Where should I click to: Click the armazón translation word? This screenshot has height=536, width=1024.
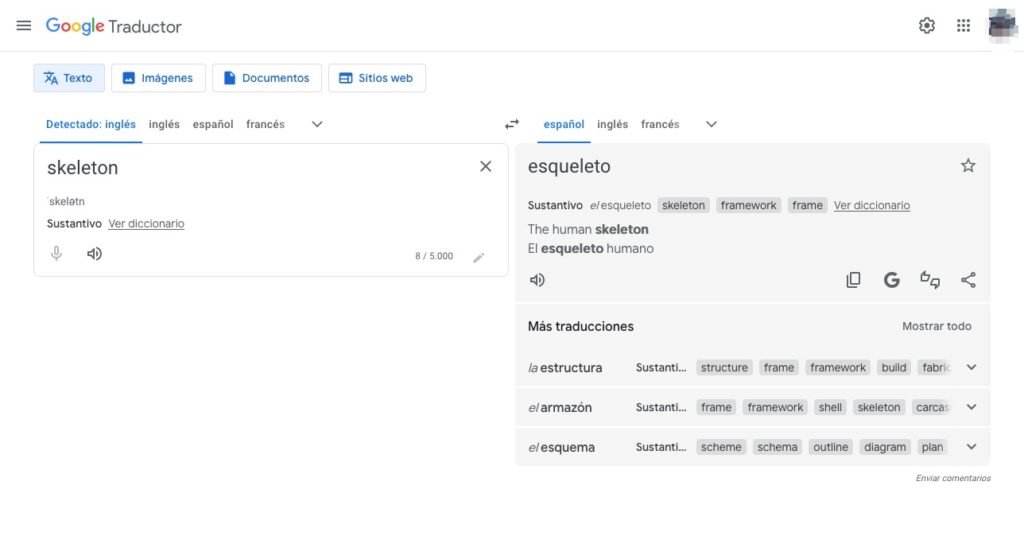[566, 407]
